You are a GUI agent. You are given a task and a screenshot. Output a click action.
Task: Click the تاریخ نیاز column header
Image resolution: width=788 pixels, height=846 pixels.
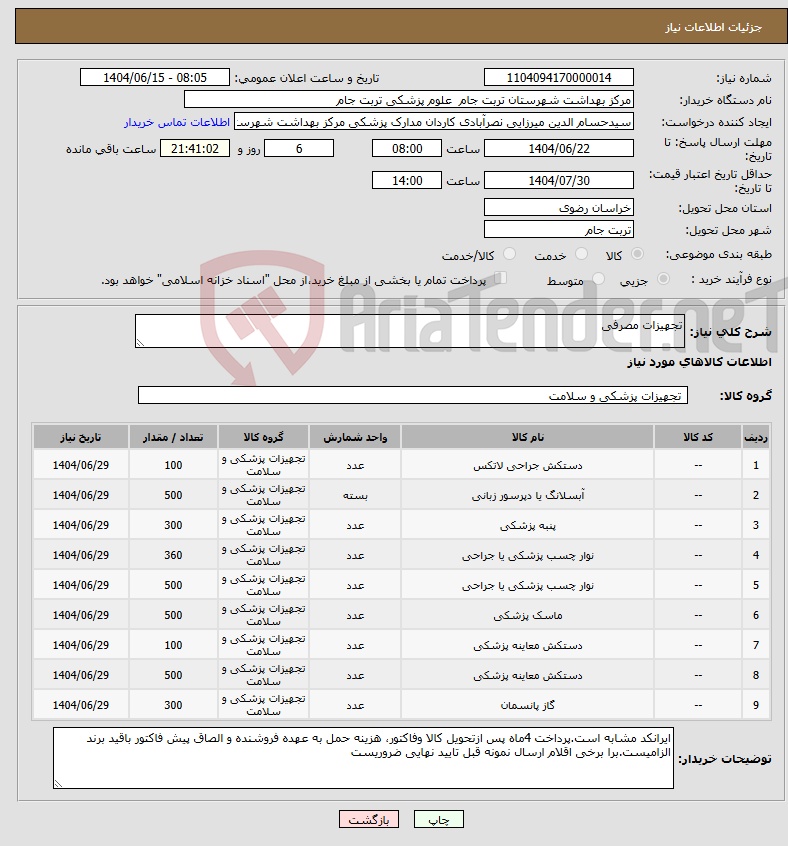(x=81, y=437)
